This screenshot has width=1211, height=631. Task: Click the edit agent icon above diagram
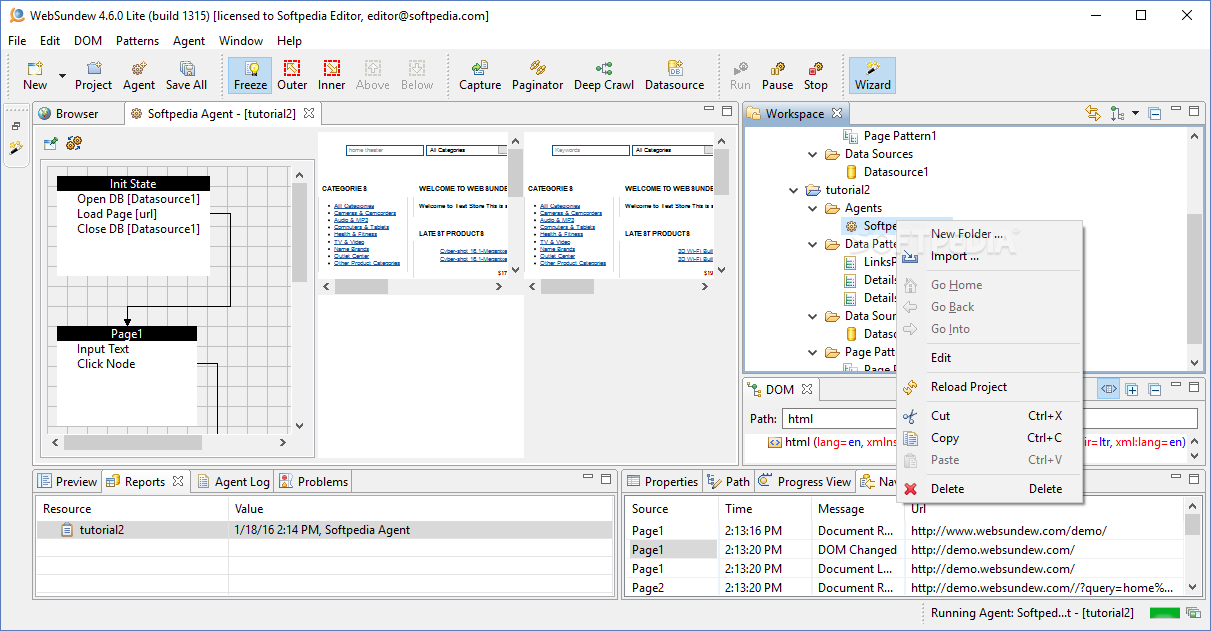pos(51,144)
